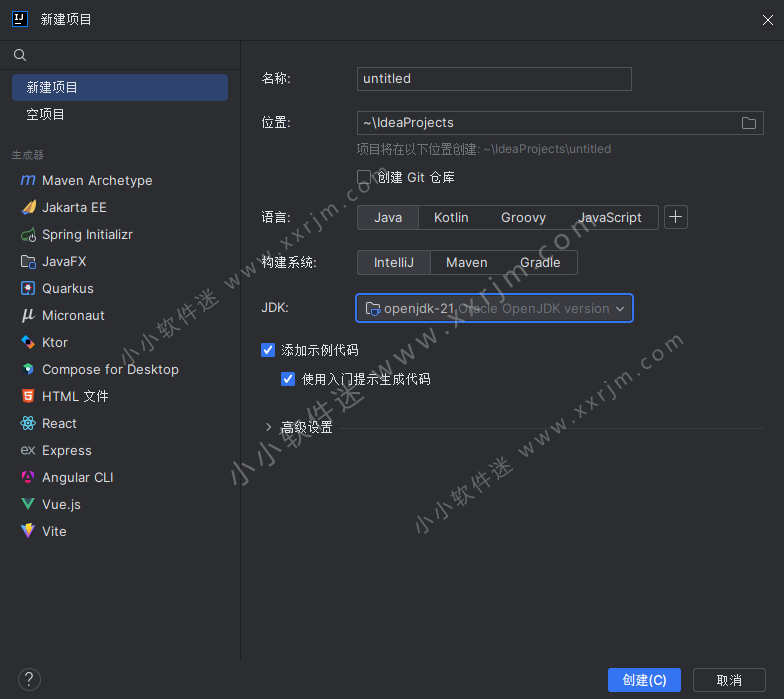Screen dimensions: 784x699
Task: Click the 创建(C) button
Action: (x=643, y=680)
